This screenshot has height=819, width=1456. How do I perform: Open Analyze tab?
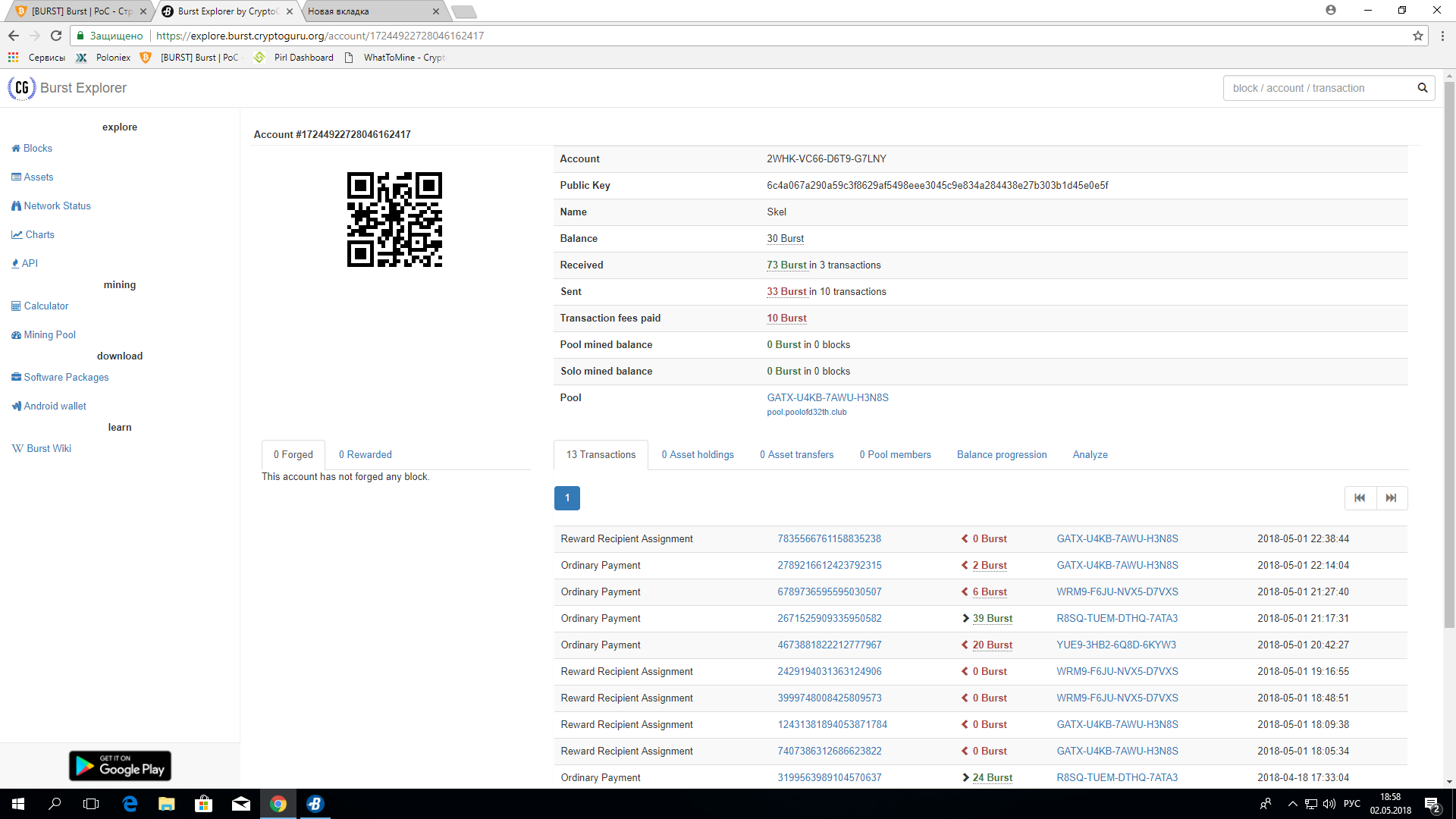[1090, 455]
